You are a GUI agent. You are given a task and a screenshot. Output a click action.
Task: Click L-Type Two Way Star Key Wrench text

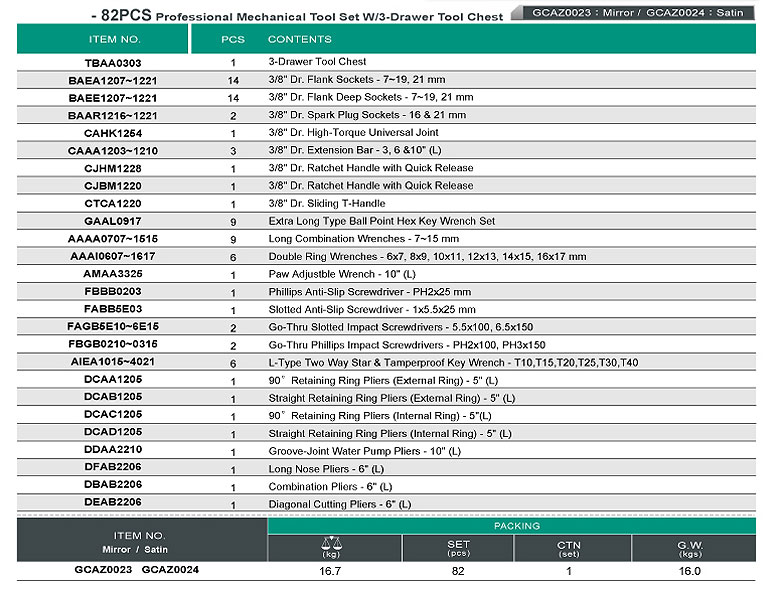click(x=453, y=363)
